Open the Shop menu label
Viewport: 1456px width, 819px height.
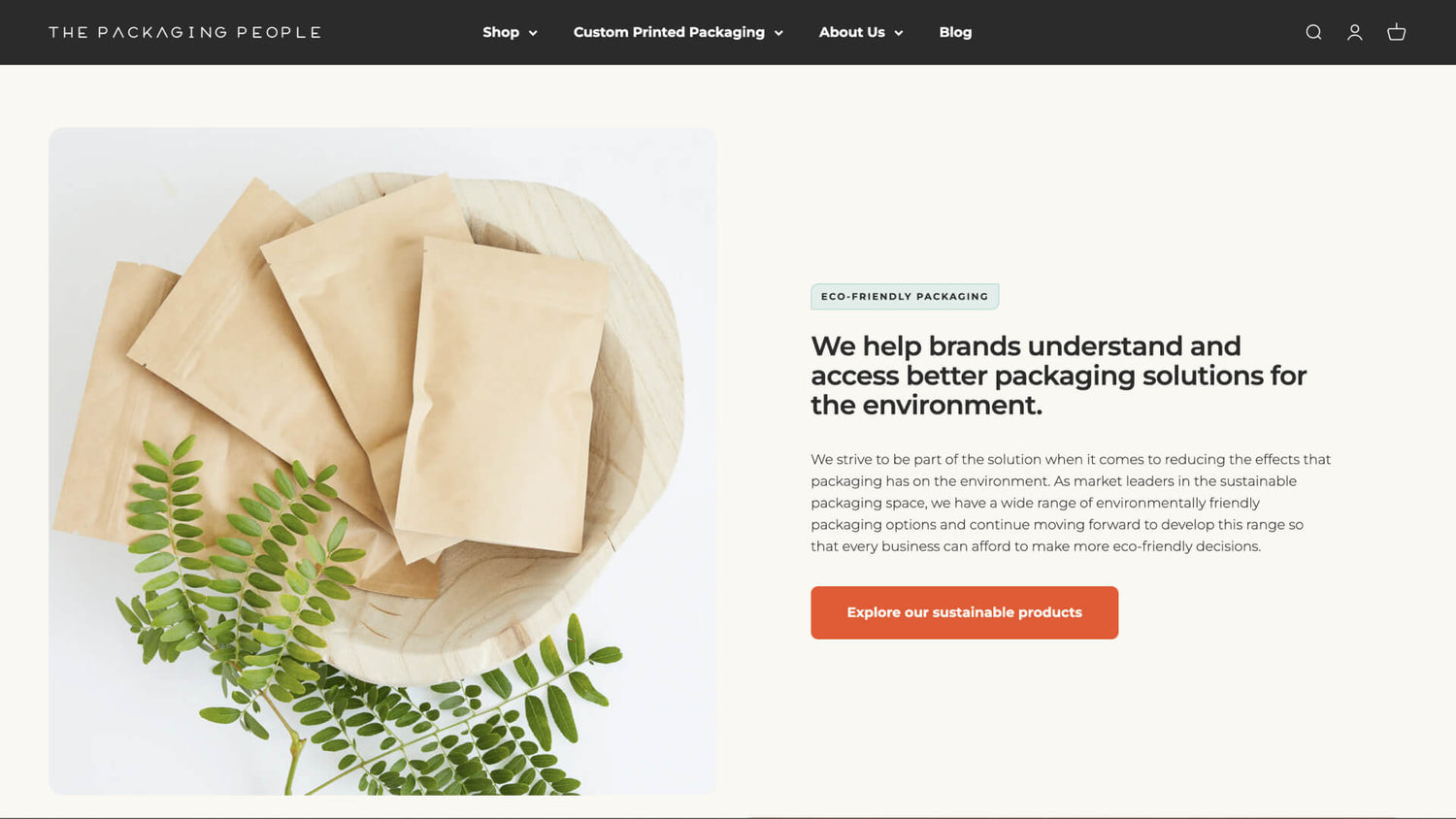[501, 32]
